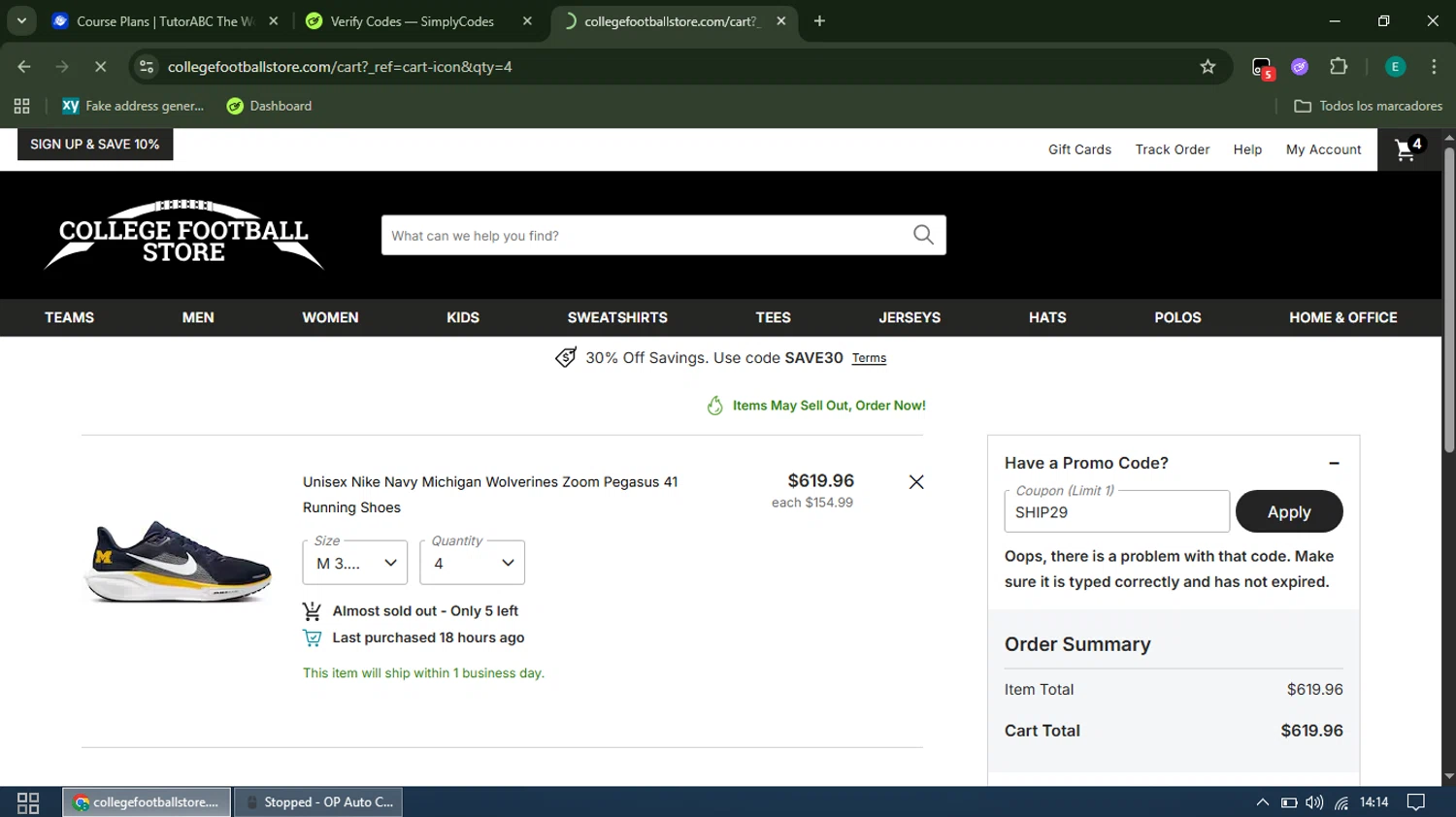Open the Chrome profile avatar E
The height and width of the screenshot is (817, 1456).
1395,67
